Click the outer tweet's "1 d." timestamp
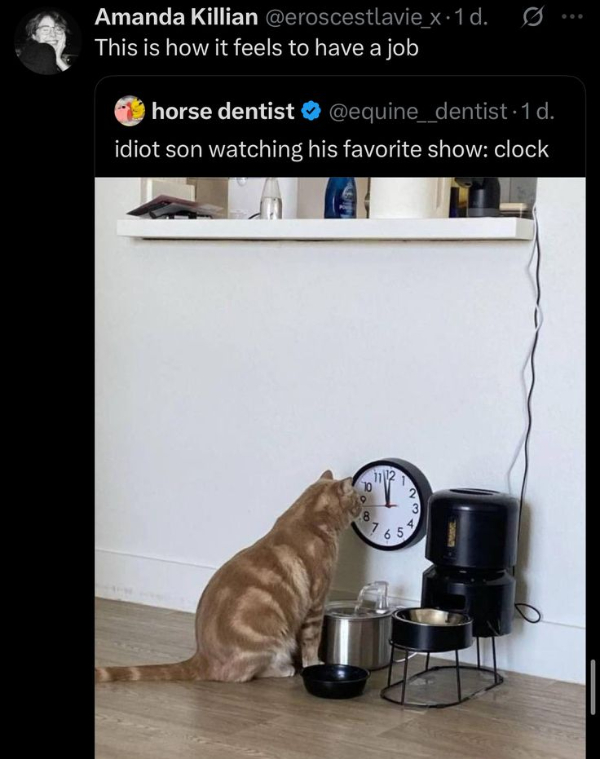The width and height of the screenshot is (600, 759). coord(471,18)
